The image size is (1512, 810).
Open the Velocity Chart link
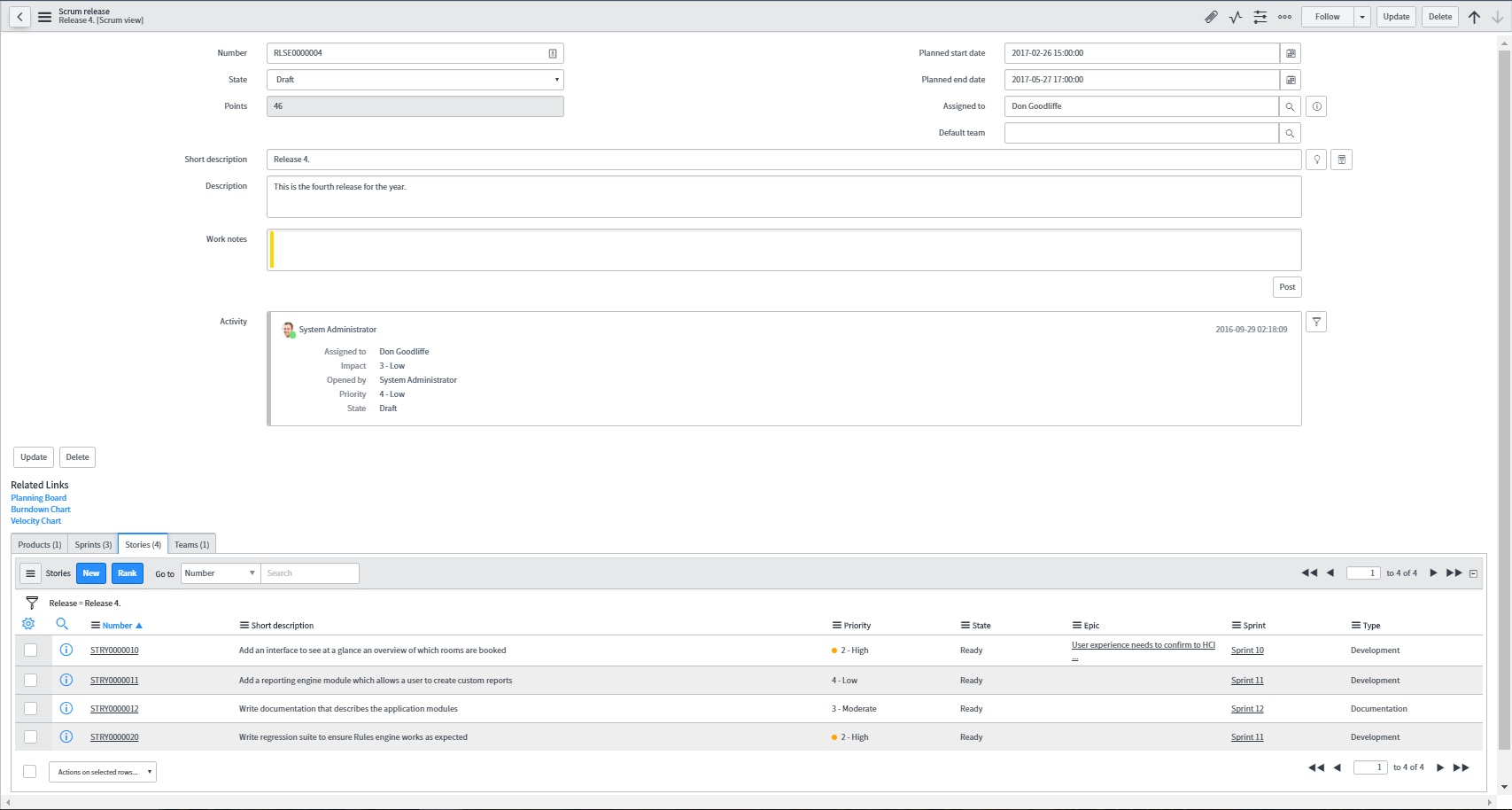pos(35,521)
